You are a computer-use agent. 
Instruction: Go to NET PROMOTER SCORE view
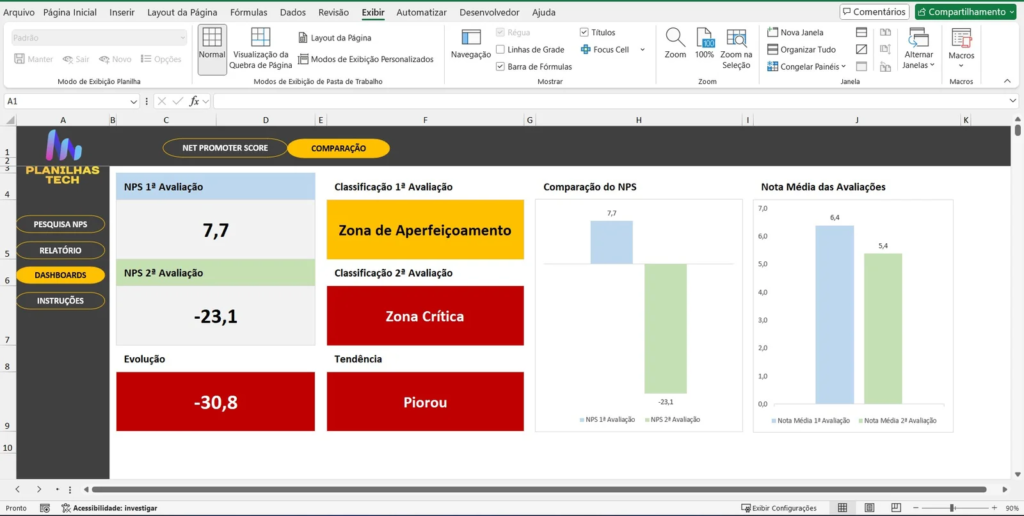click(225, 148)
